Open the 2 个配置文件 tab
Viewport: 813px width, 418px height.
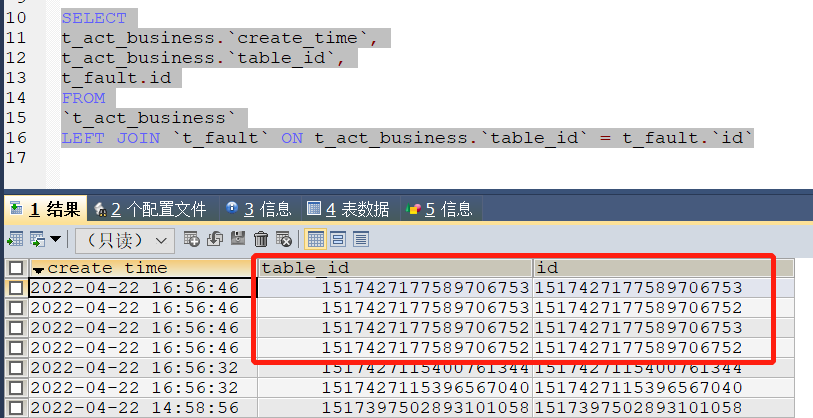coord(151,209)
